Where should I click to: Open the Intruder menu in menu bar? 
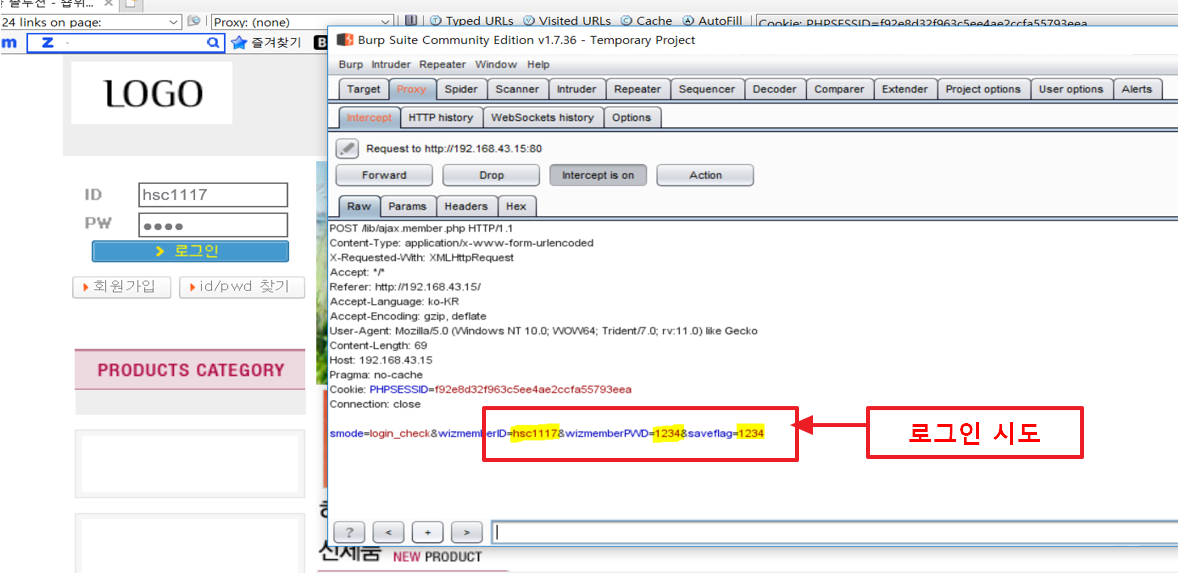(391, 65)
